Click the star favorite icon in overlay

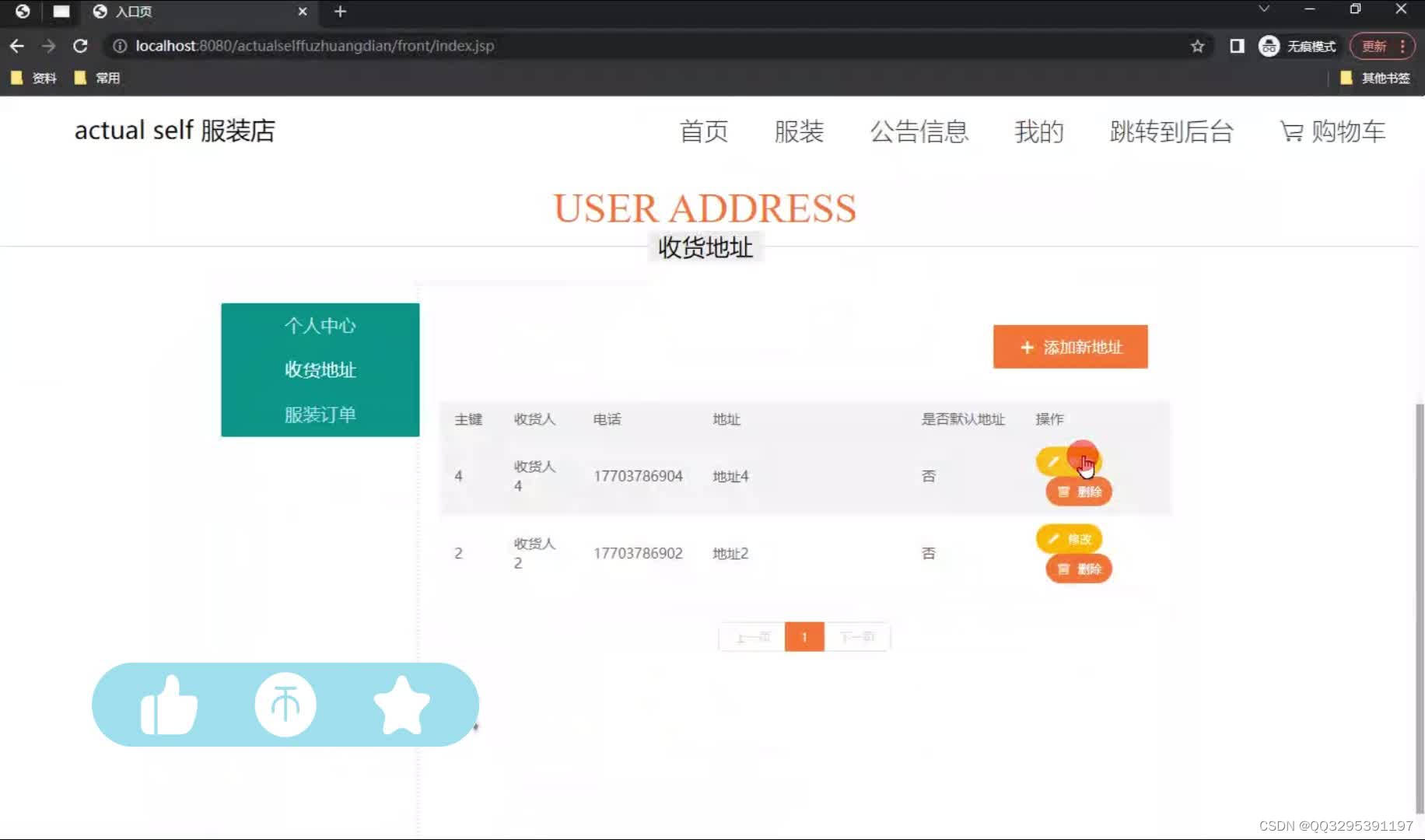(401, 705)
